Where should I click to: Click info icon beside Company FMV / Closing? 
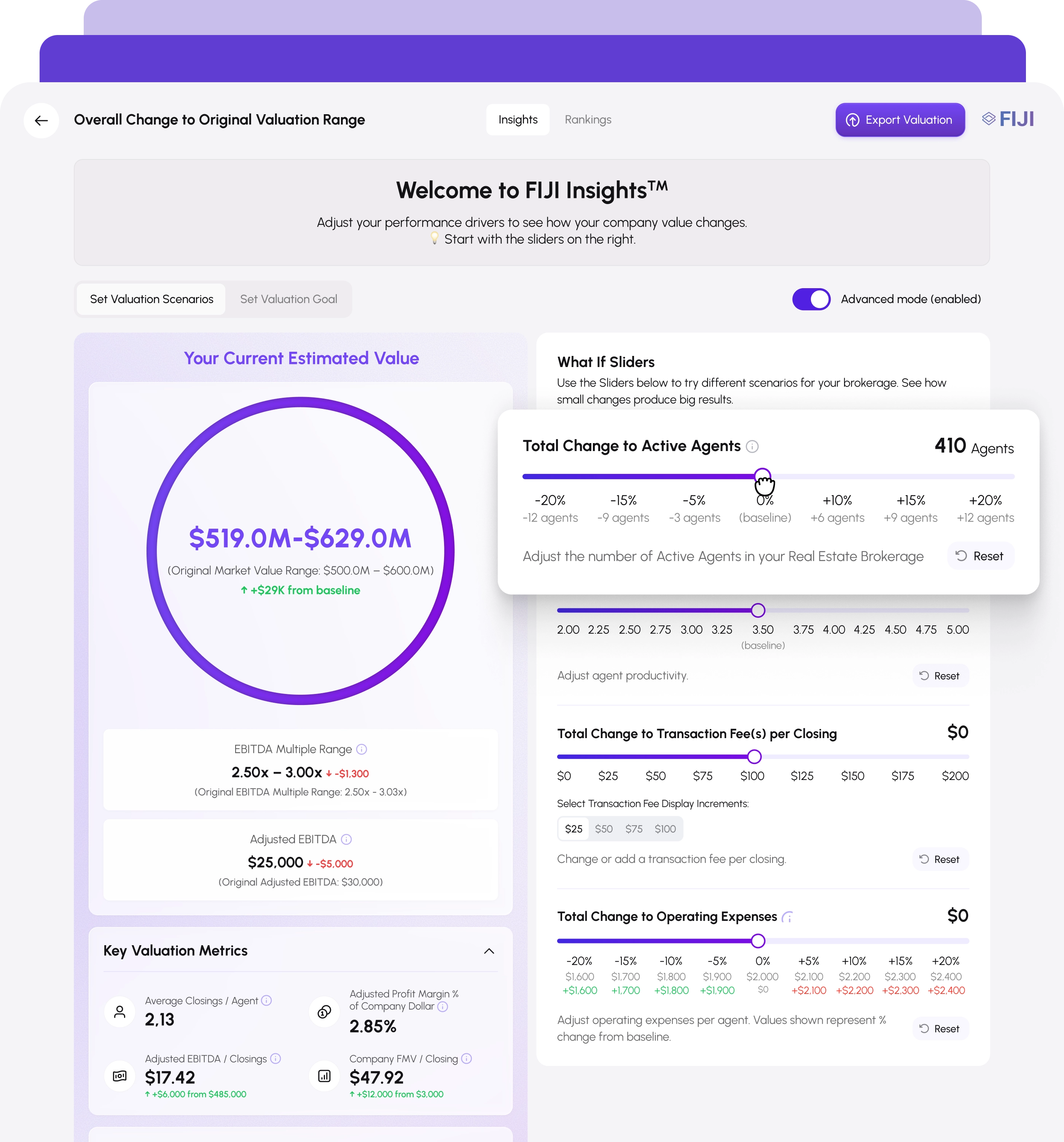pos(466,1058)
